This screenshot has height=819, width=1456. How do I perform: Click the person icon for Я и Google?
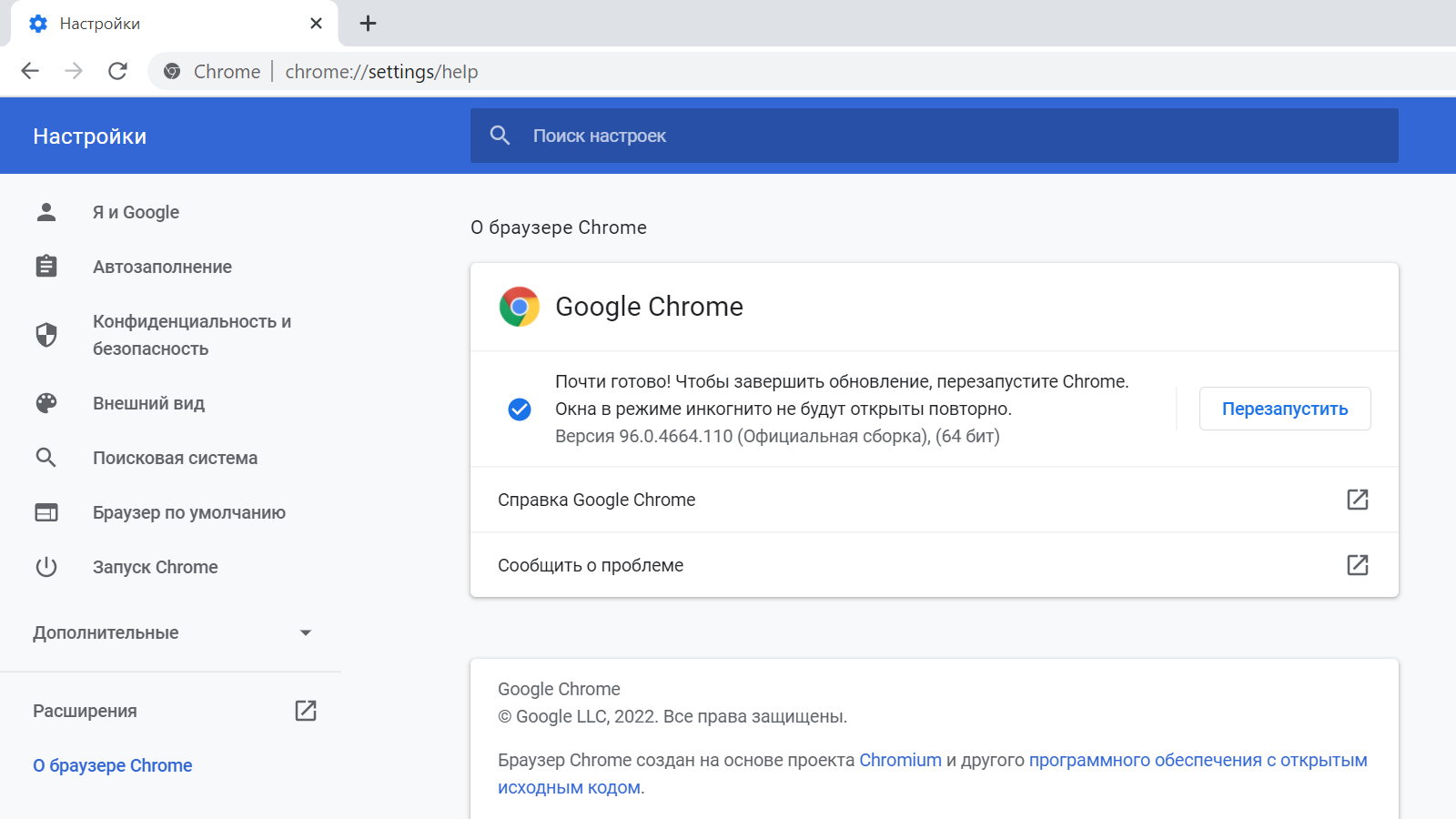point(46,212)
